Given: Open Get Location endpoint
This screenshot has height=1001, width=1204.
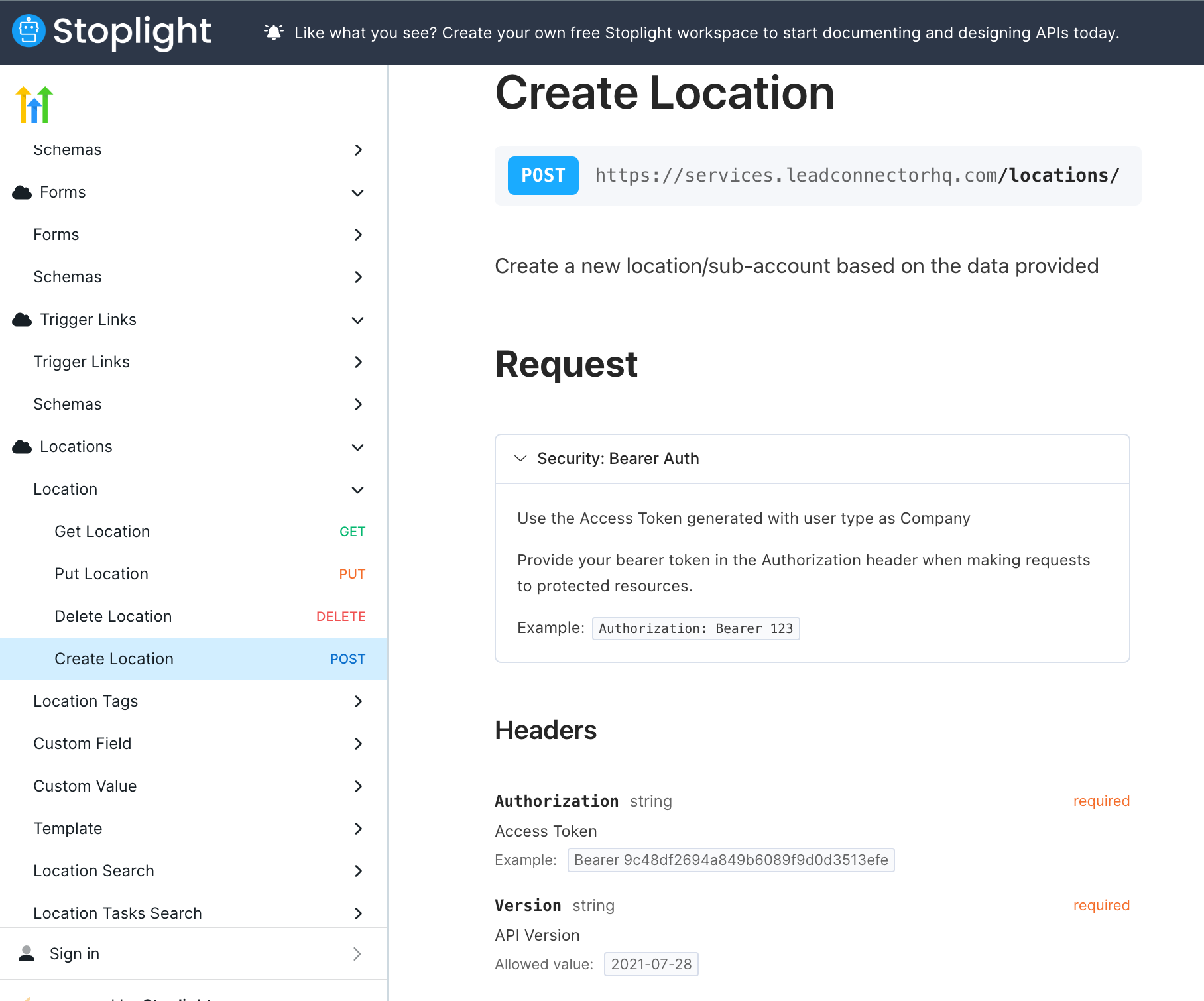Looking at the screenshot, I should [x=194, y=532].
